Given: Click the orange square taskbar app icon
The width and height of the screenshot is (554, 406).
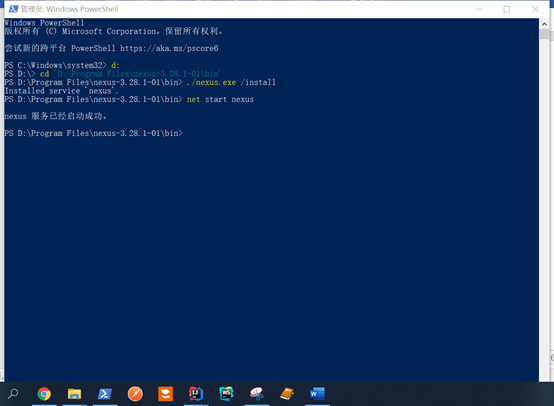Looking at the screenshot, I should (x=165, y=394).
